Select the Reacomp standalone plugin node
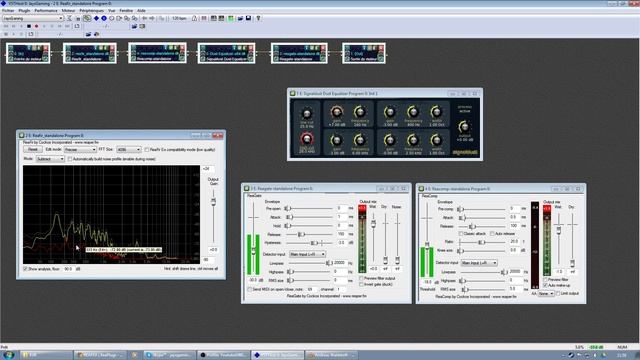 point(157,53)
